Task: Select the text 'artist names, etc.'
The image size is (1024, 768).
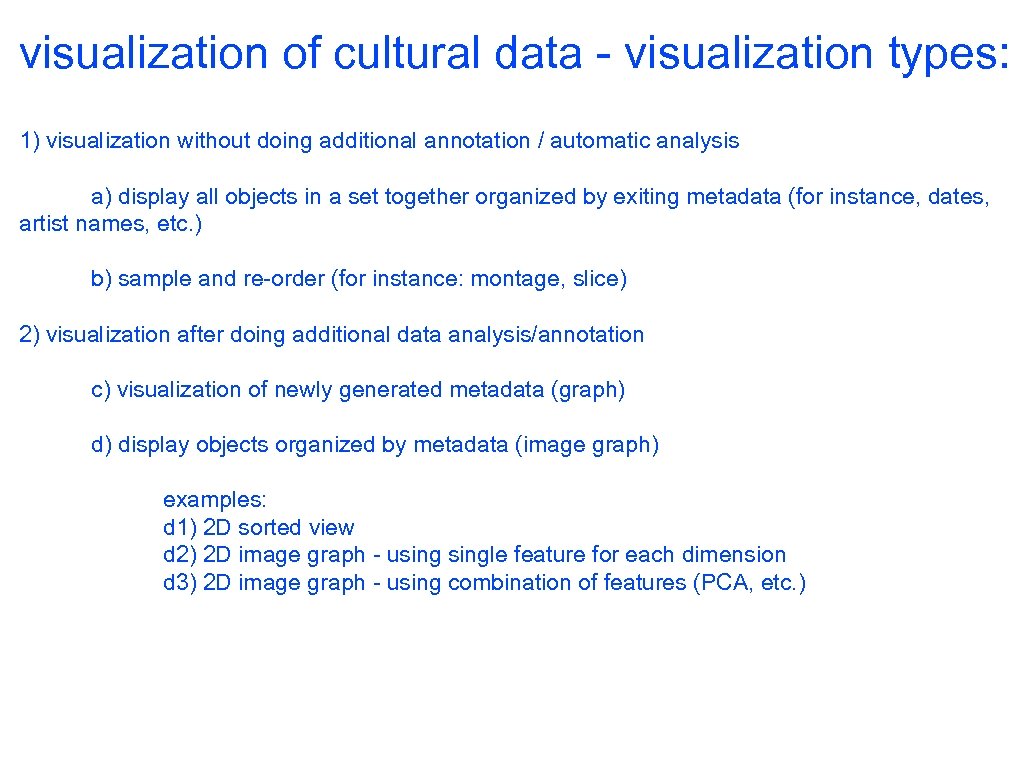Action: coord(110,225)
